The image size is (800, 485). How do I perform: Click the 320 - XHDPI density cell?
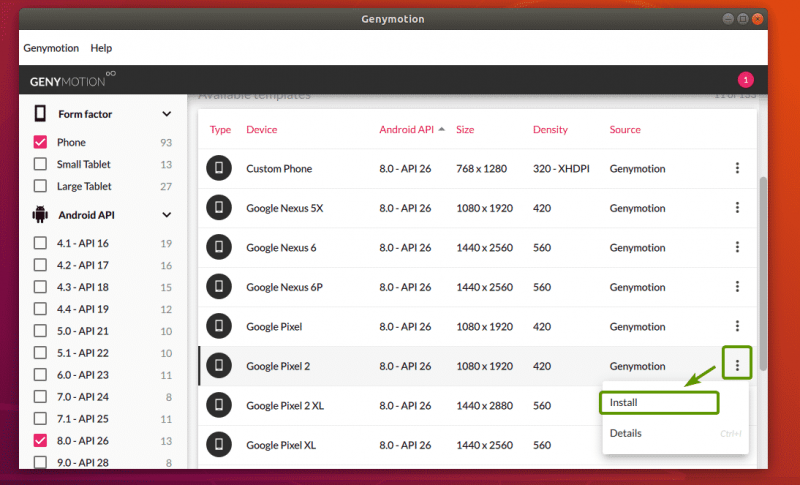click(561, 168)
